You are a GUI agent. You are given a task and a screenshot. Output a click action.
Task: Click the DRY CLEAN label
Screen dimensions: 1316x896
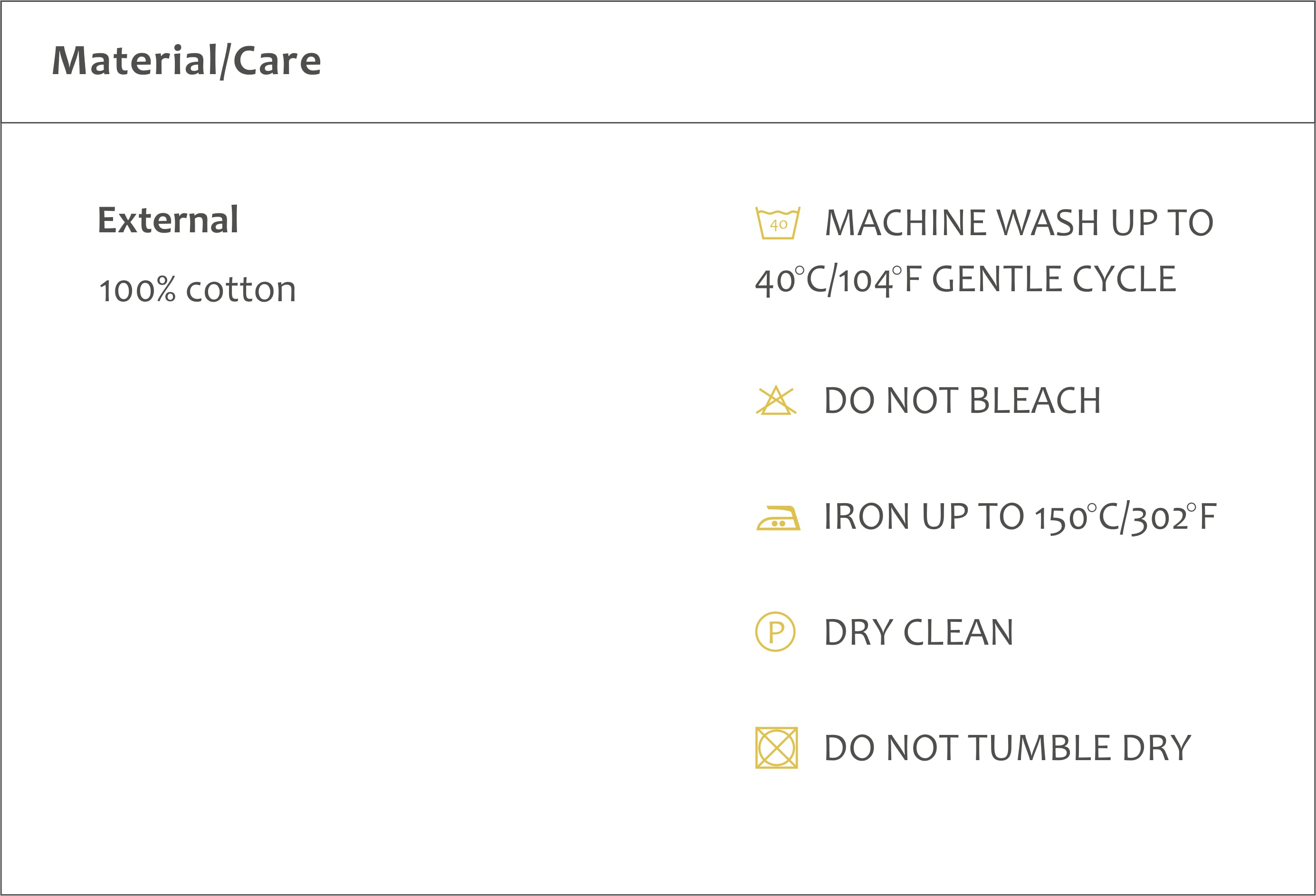tap(918, 633)
